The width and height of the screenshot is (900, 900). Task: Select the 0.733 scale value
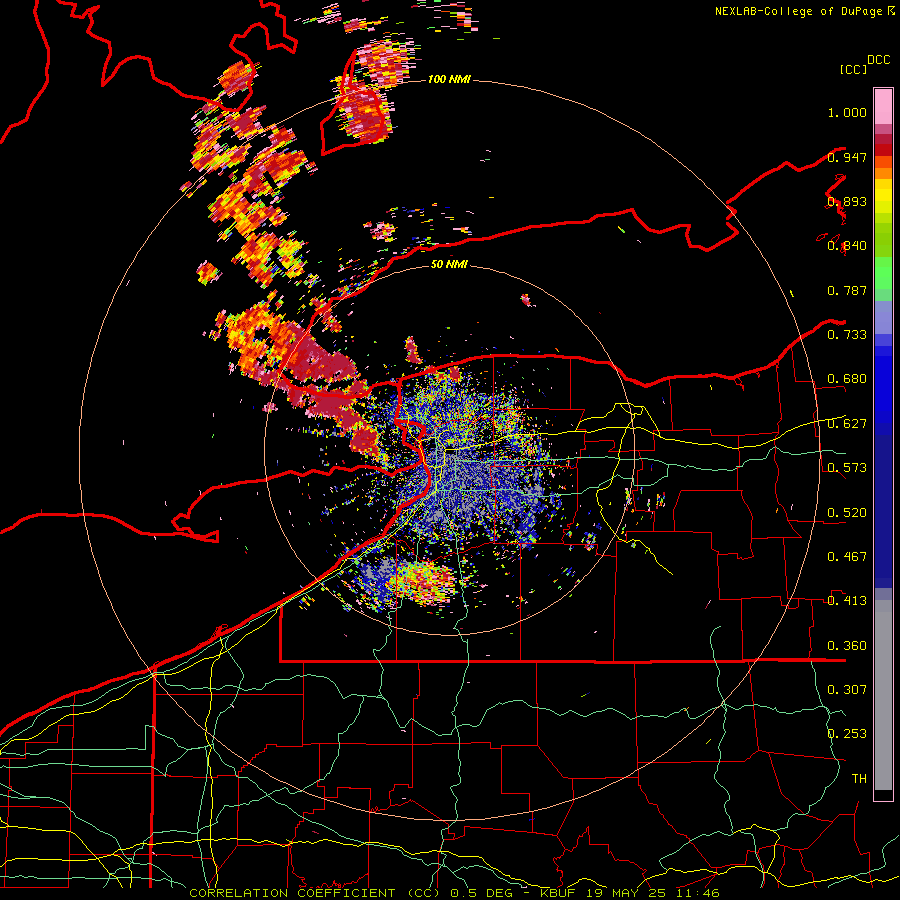(x=847, y=335)
